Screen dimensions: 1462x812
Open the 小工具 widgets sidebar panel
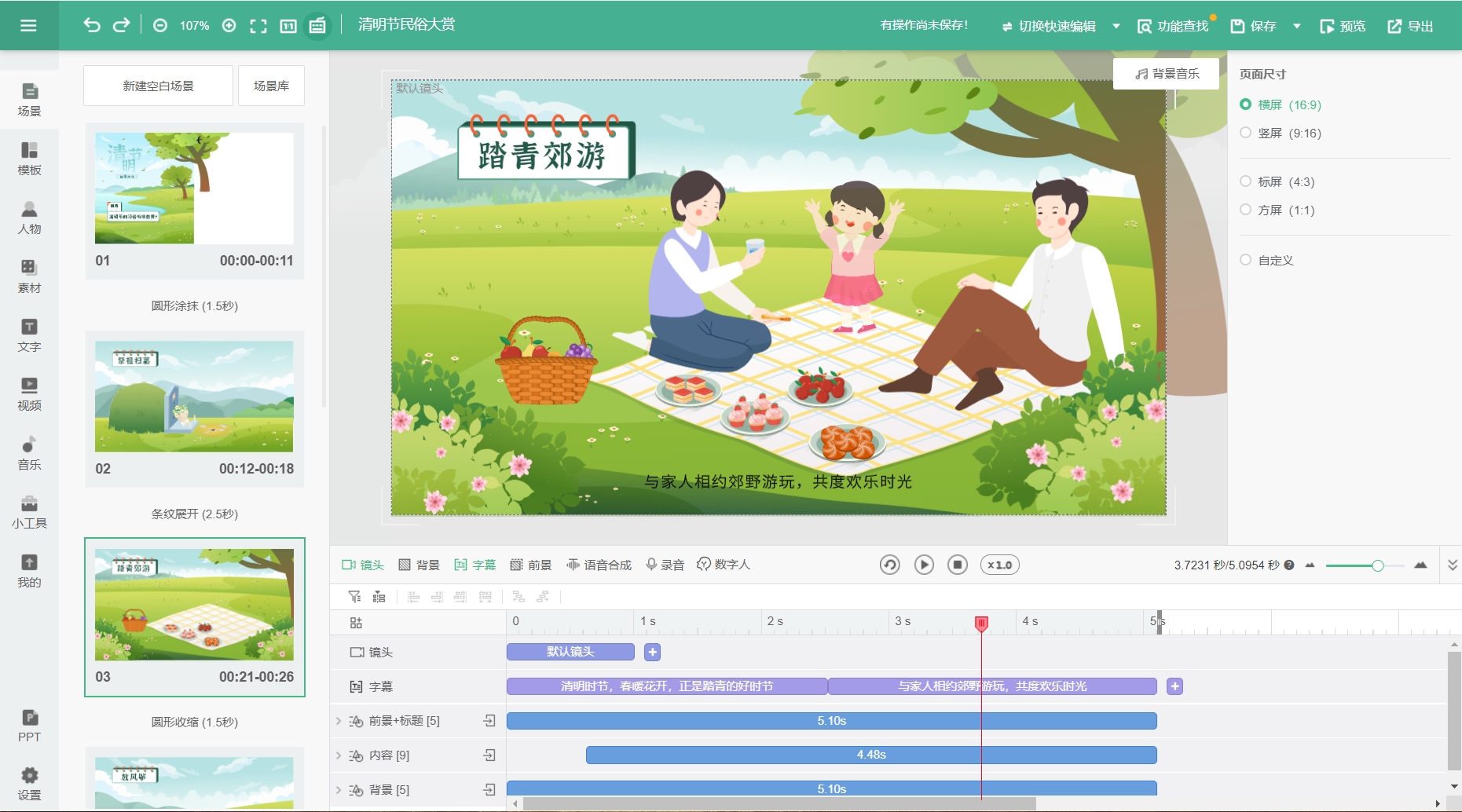tap(29, 512)
